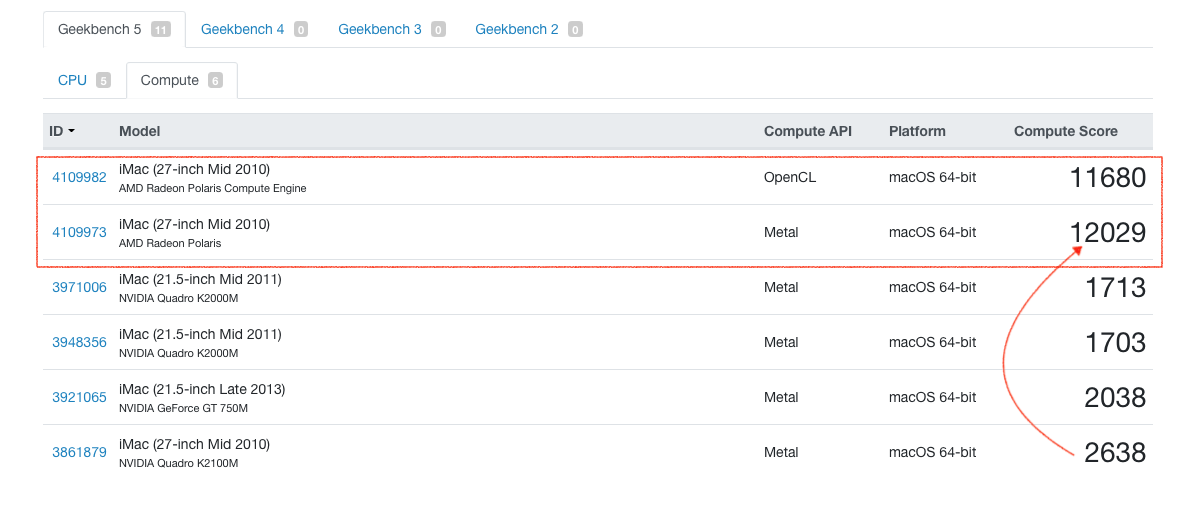Click the Geekbench 4 count badge 0
This screenshot has width=1190, height=508.
(x=301, y=29)
